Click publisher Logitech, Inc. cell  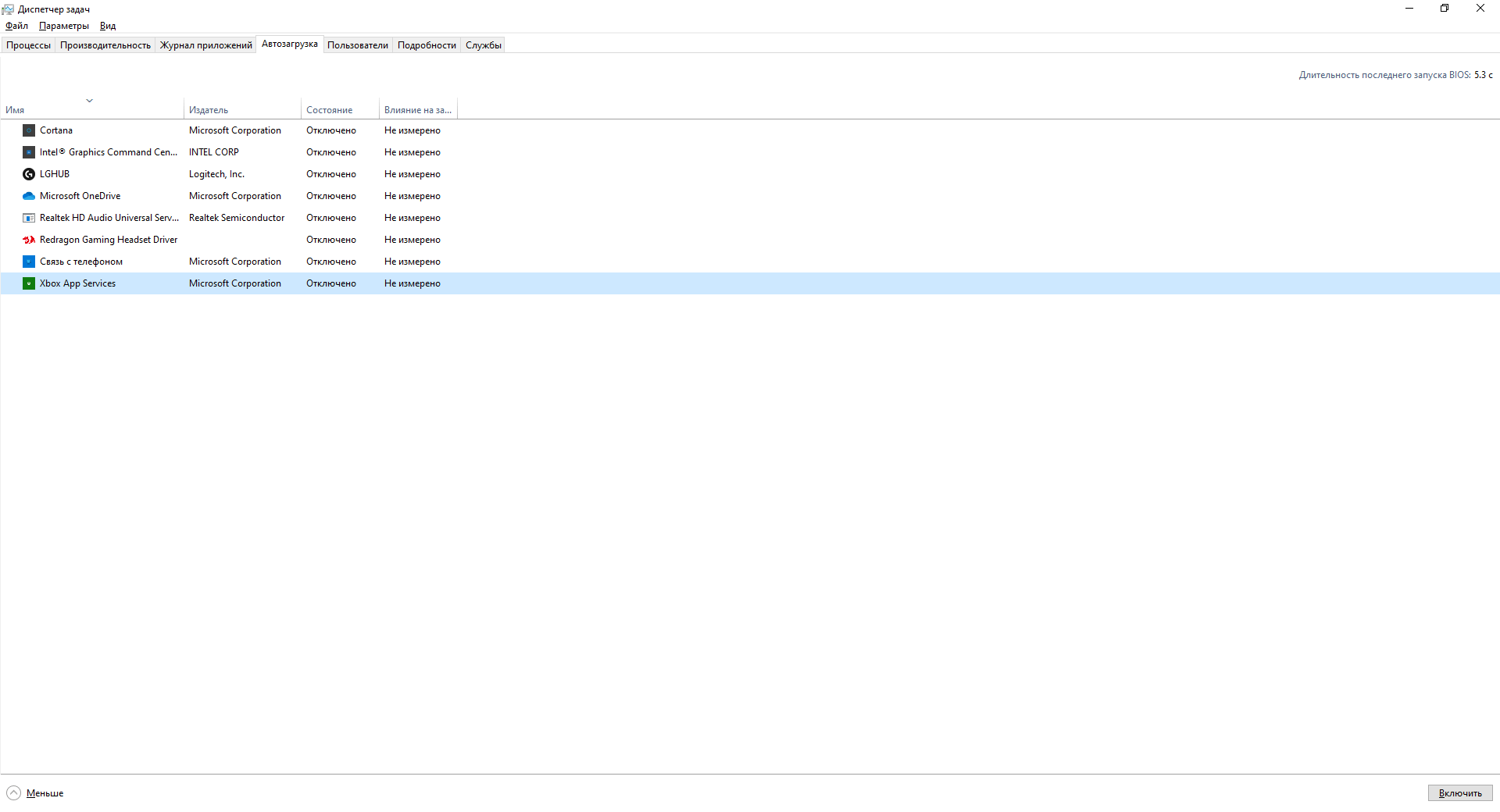[217, 174]
